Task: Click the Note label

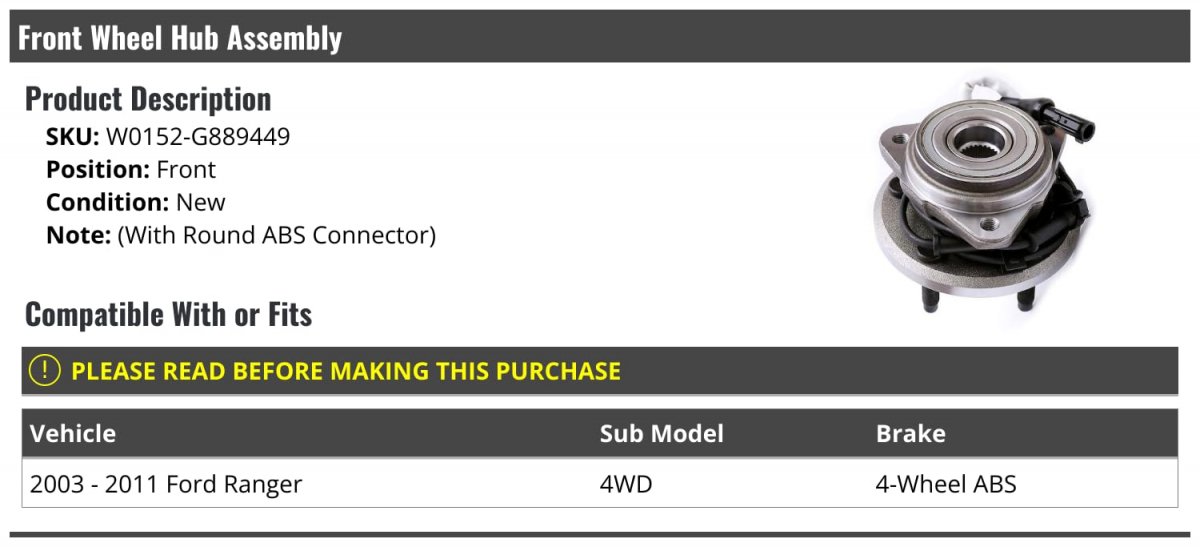Action: (x=79, y=236)
